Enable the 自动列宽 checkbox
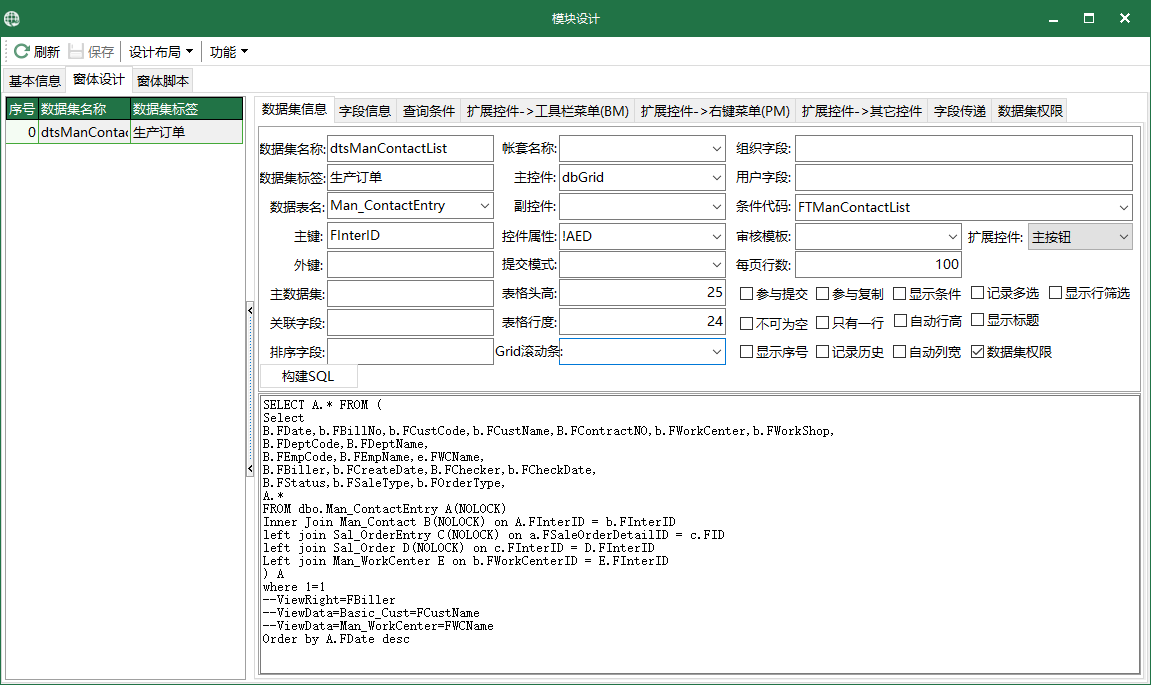 (x=899, y=352)
